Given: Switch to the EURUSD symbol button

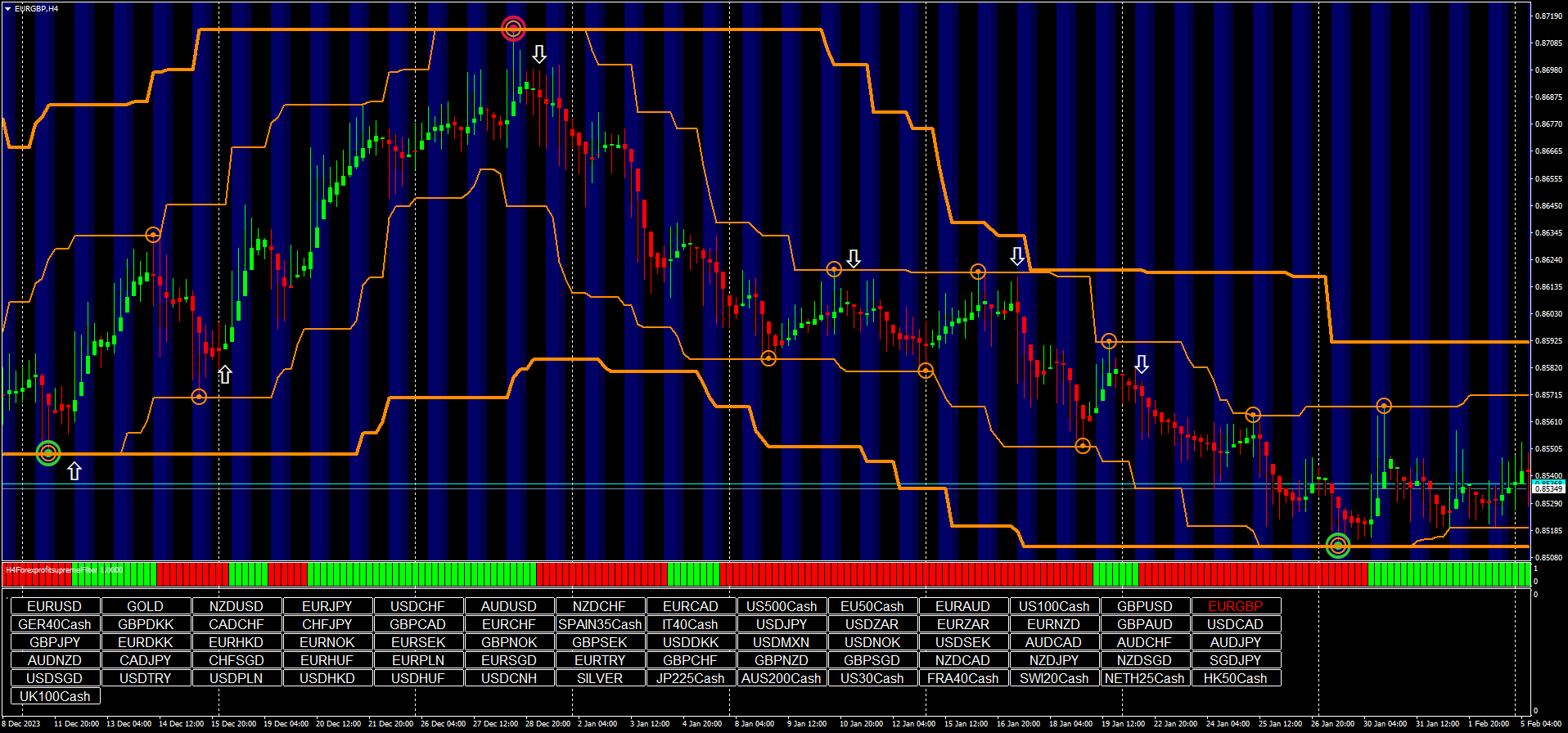Looking at the screenshot, I should (55, 606).
